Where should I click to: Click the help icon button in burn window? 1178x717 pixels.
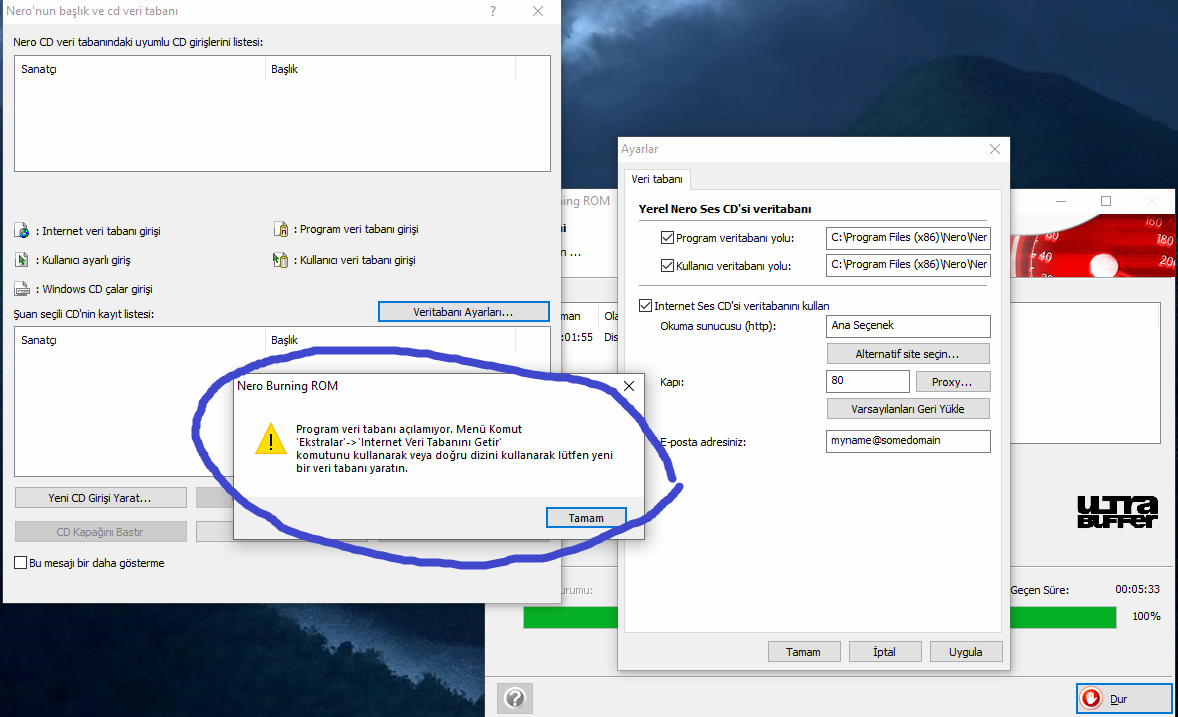click(515, 698)
